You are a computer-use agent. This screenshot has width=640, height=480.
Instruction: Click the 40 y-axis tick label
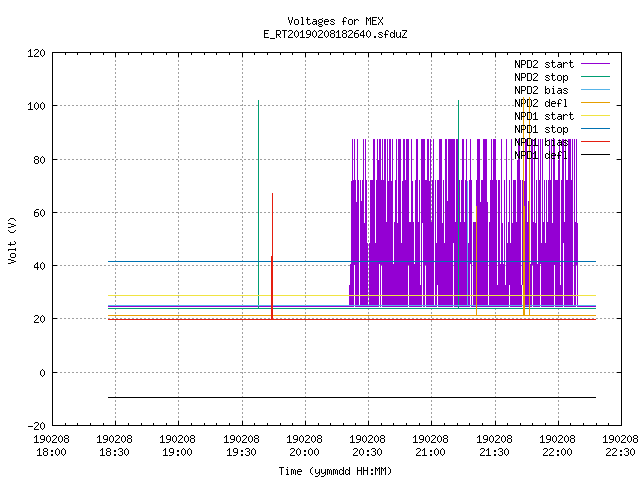coord(39,266)
